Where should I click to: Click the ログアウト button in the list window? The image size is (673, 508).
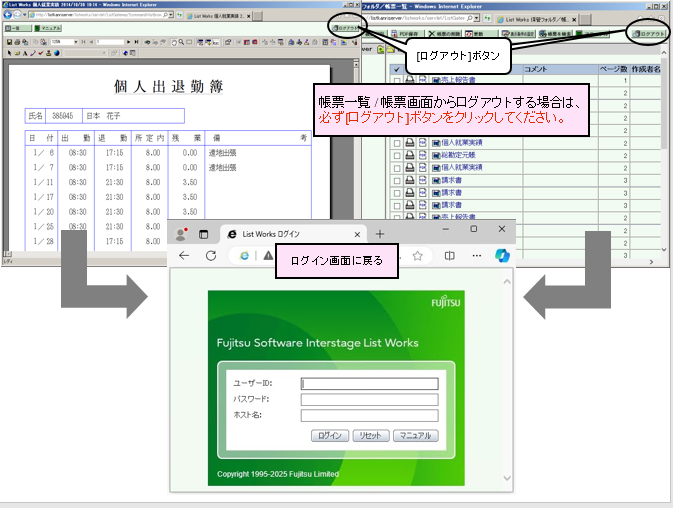[649, 33]
